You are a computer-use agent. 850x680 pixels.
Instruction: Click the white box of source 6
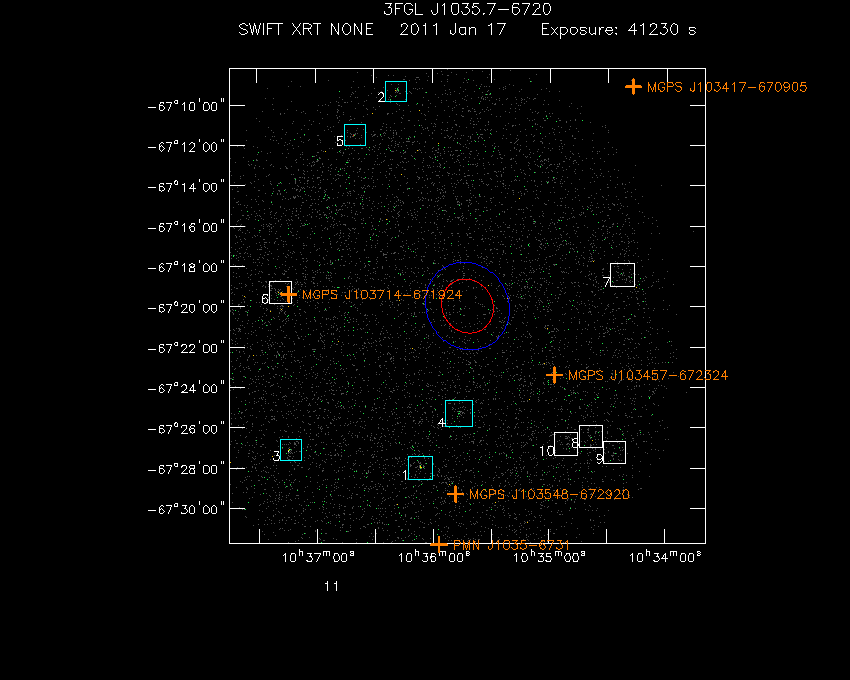(x=280, y=292)
